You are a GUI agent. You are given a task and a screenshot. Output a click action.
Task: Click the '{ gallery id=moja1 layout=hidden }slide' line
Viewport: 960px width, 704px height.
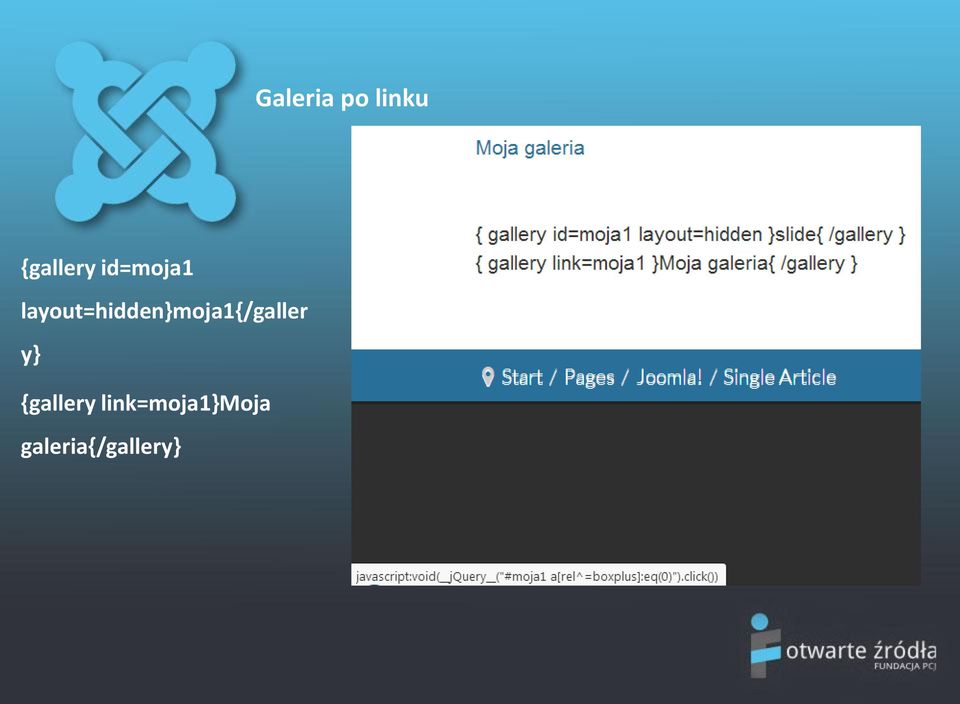click(690, 234)
